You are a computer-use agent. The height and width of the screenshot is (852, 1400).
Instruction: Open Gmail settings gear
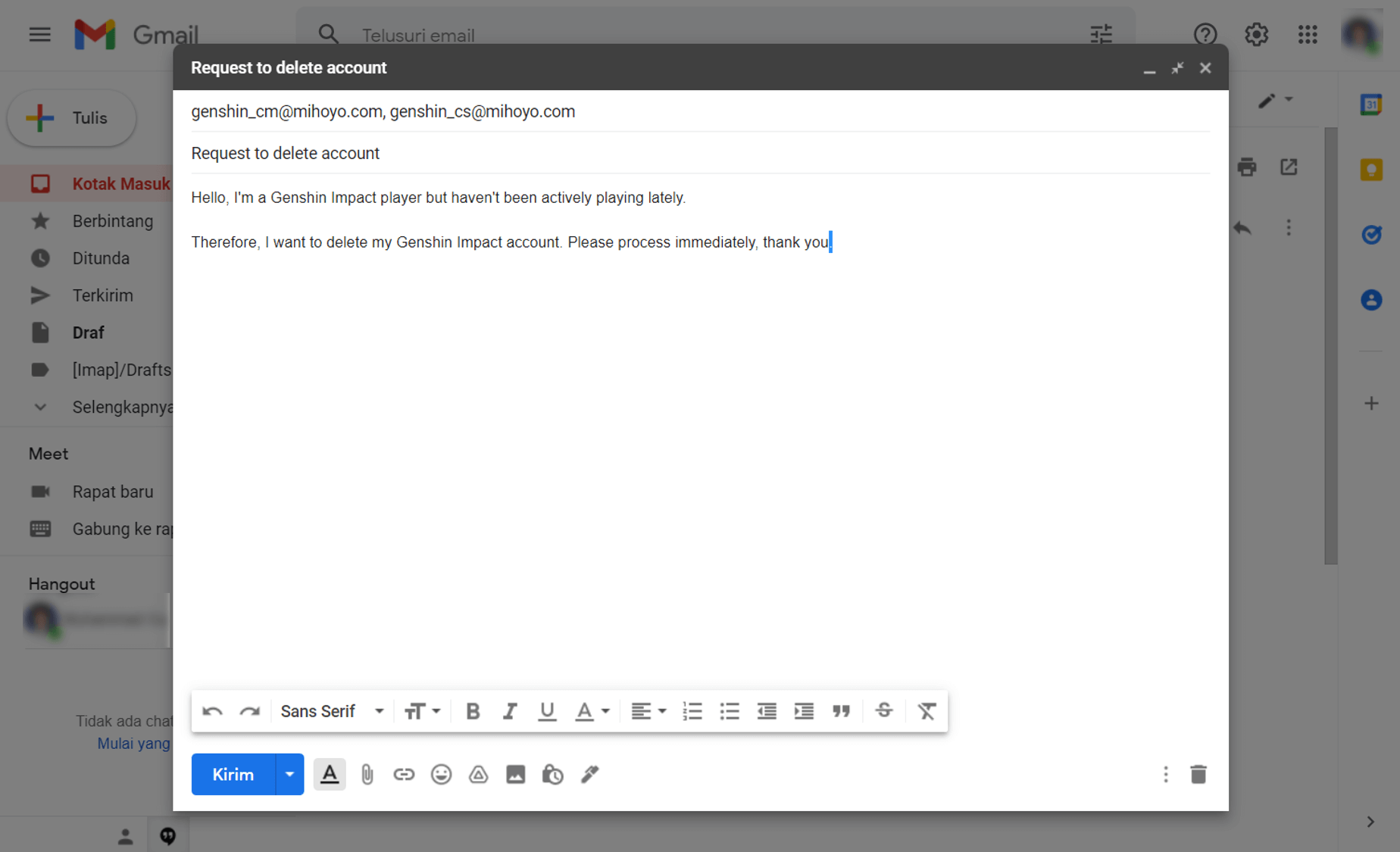(x=1256, y=34)
